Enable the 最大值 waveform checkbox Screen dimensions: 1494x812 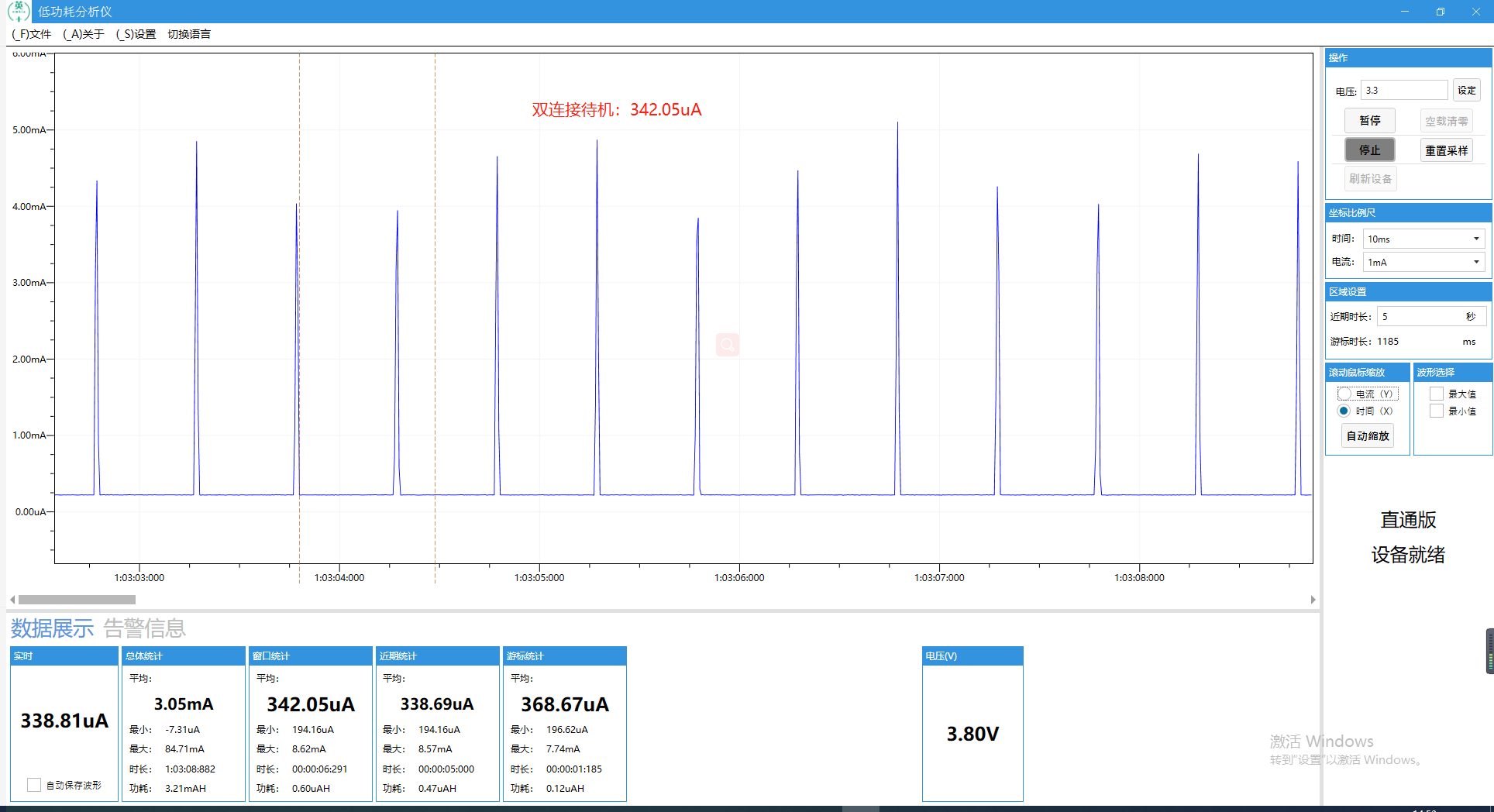click(x=1437, y=394)
